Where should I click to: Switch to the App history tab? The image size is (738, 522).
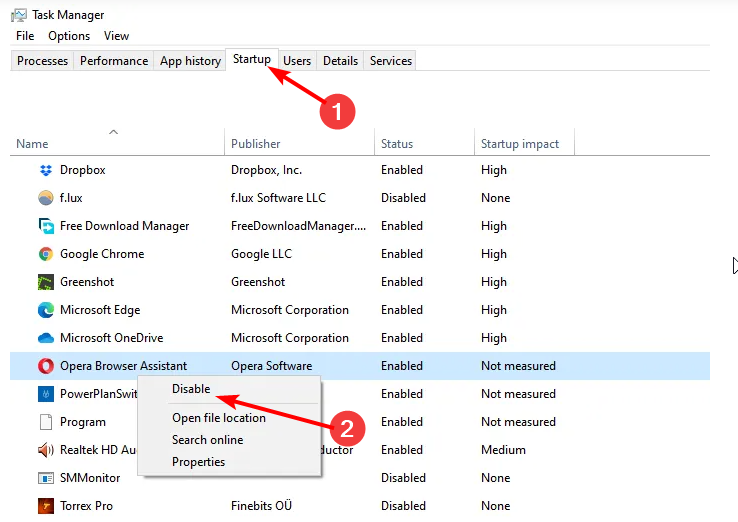point(190,61)
